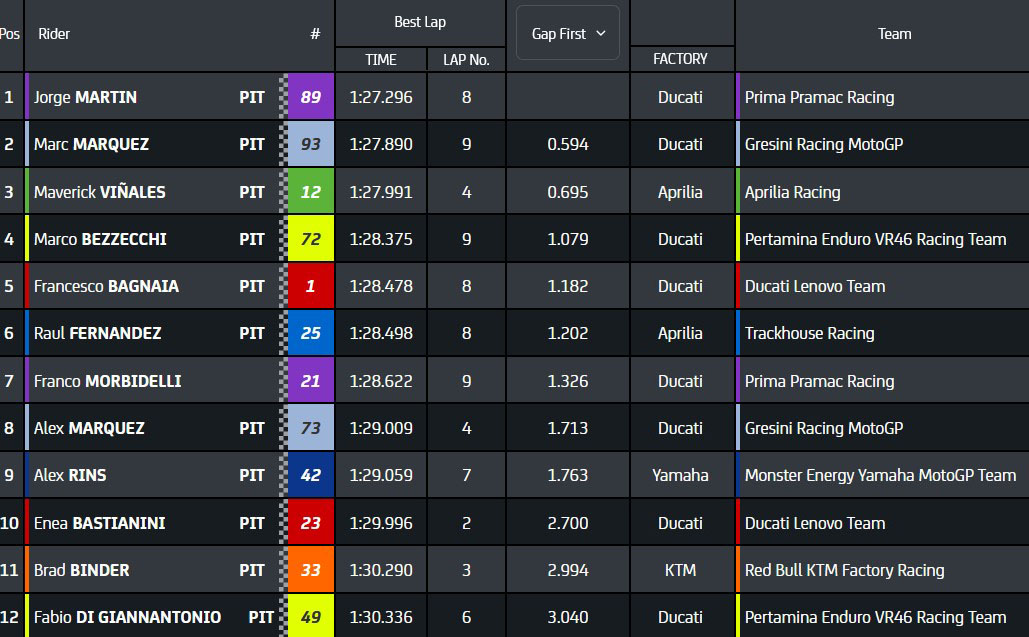
Task: Select rider Enea BASTIANINI
Action: click(100, 523)
